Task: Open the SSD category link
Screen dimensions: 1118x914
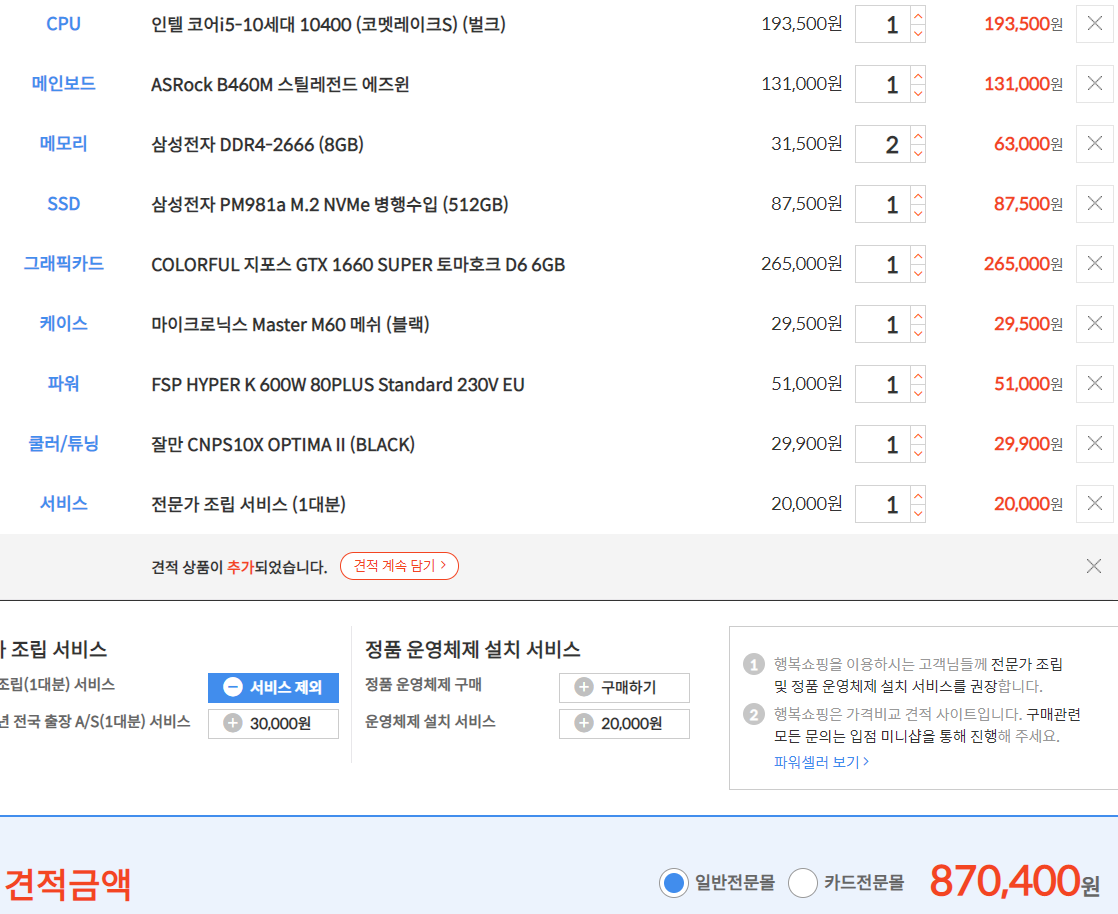Action: click(x=63, y=204)
